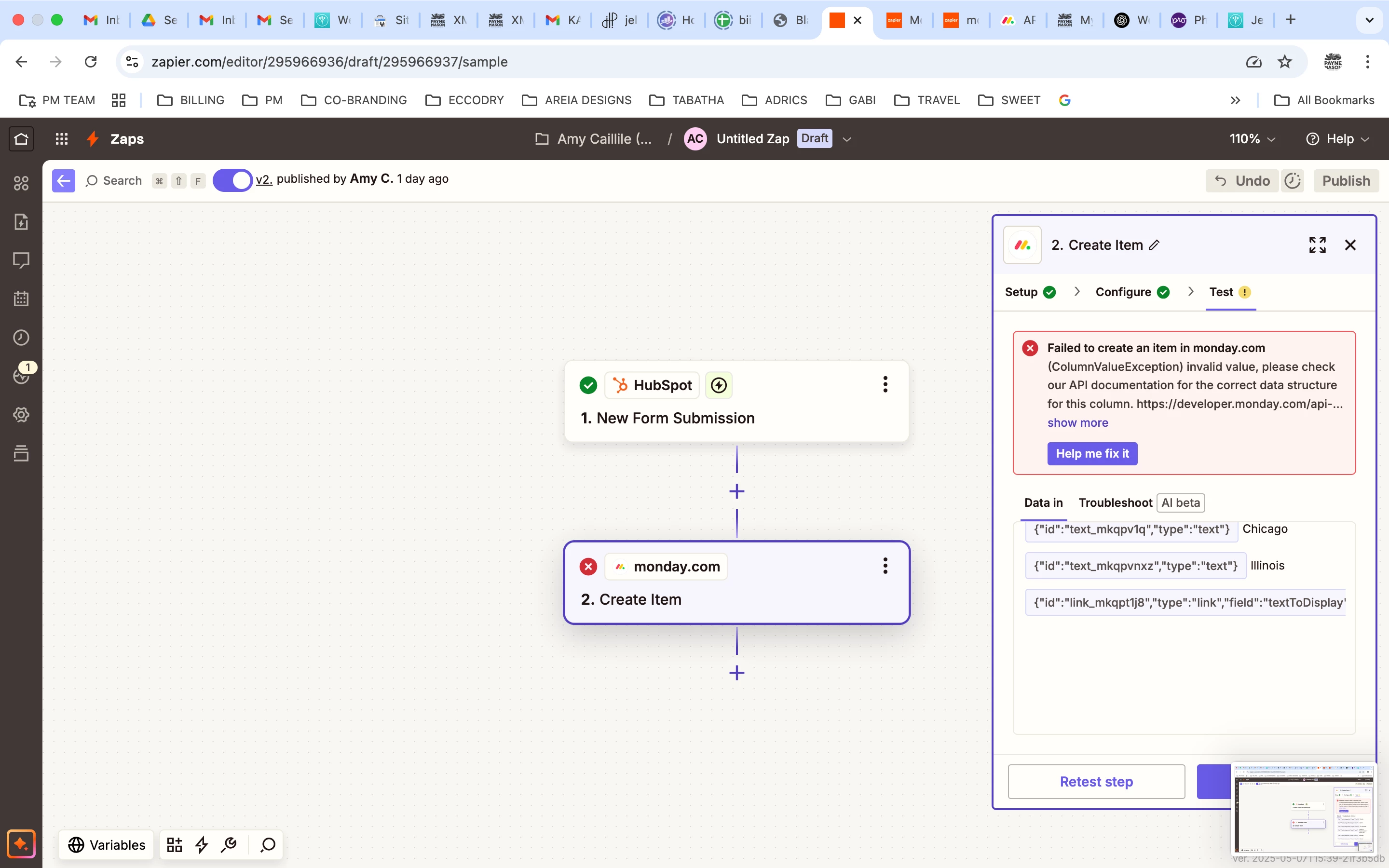This screenshot has width=1389, height=868.
Task: Open the sidebar settings gear icon
Action: coord(21,415)
